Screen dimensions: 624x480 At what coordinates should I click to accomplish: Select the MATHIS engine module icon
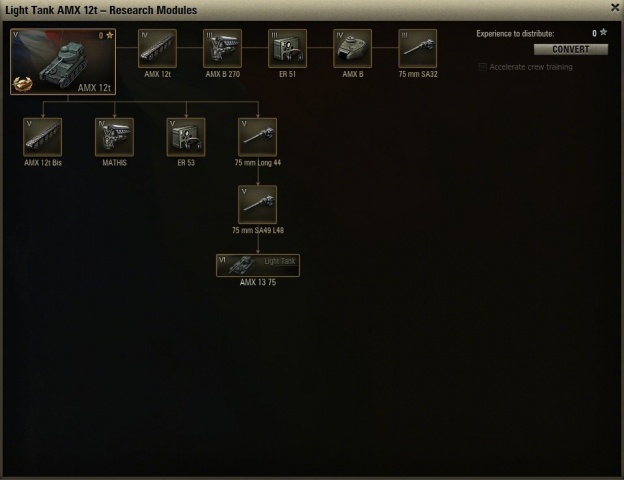click(114, 137)
